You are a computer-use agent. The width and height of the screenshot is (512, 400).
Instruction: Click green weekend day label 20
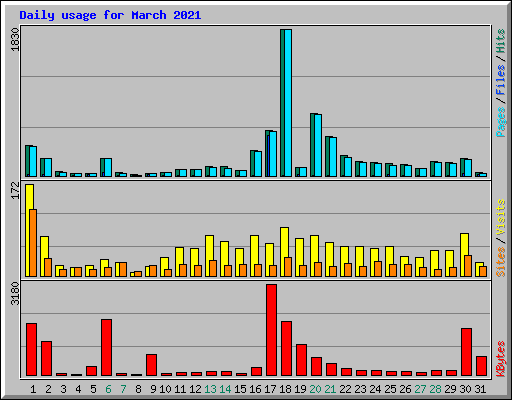click(315, 389)
